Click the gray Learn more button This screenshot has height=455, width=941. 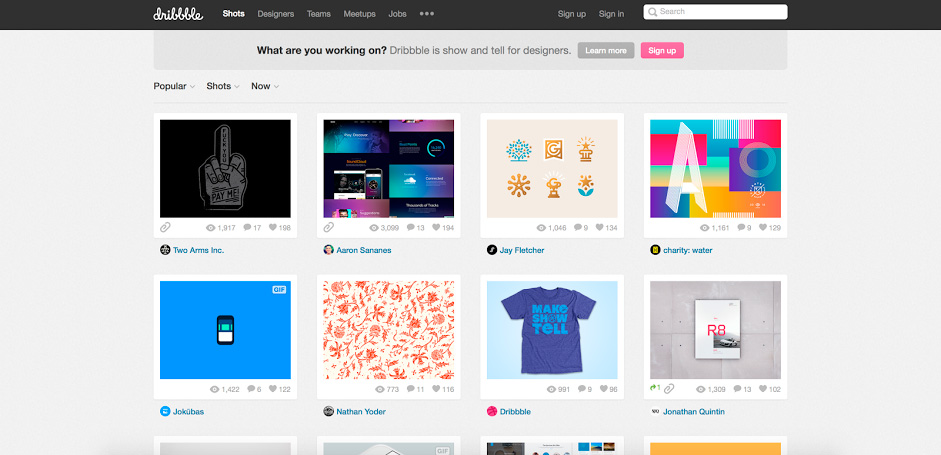pos(606,50)
